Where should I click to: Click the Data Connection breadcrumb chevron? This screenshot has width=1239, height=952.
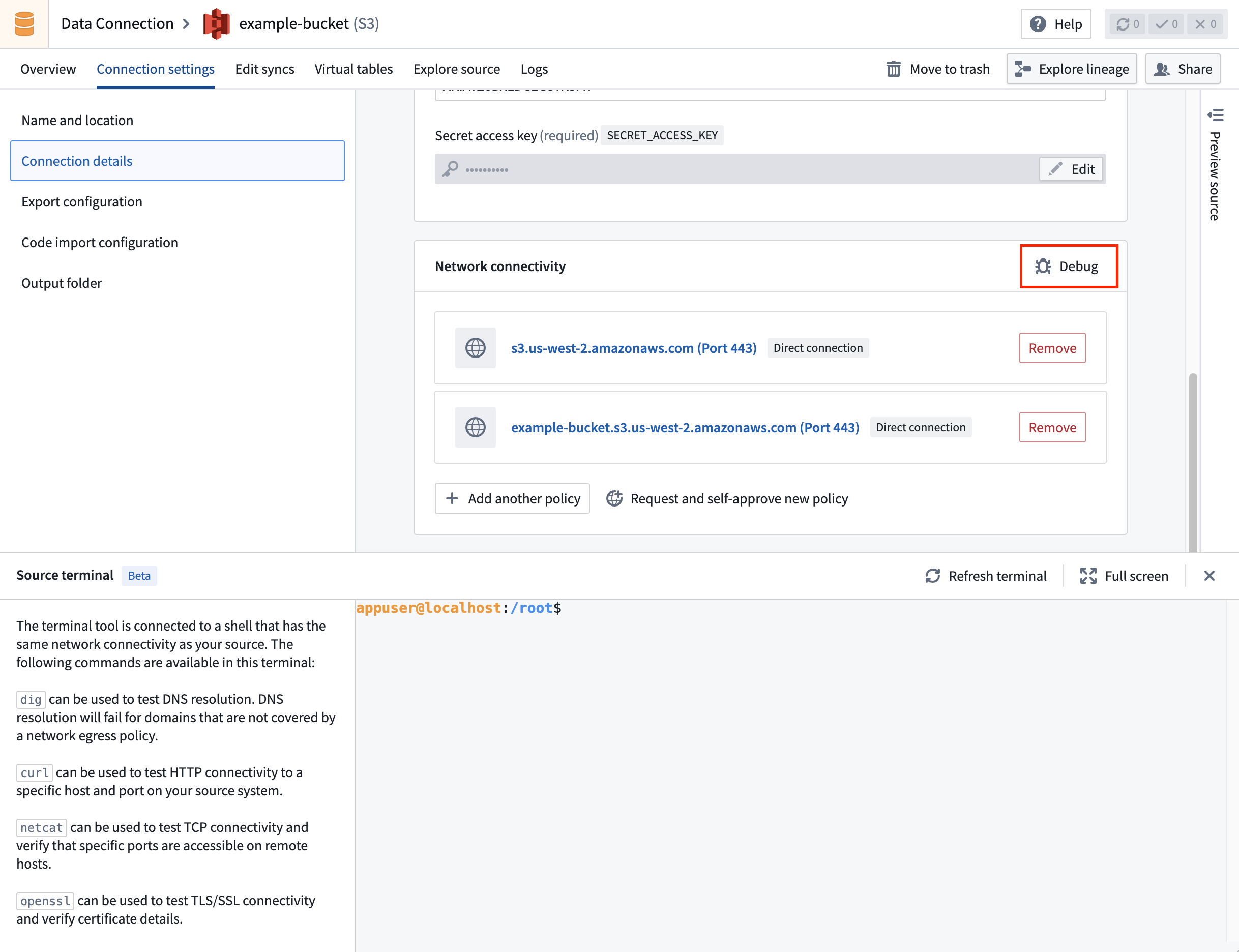click(x=186, y=24)
